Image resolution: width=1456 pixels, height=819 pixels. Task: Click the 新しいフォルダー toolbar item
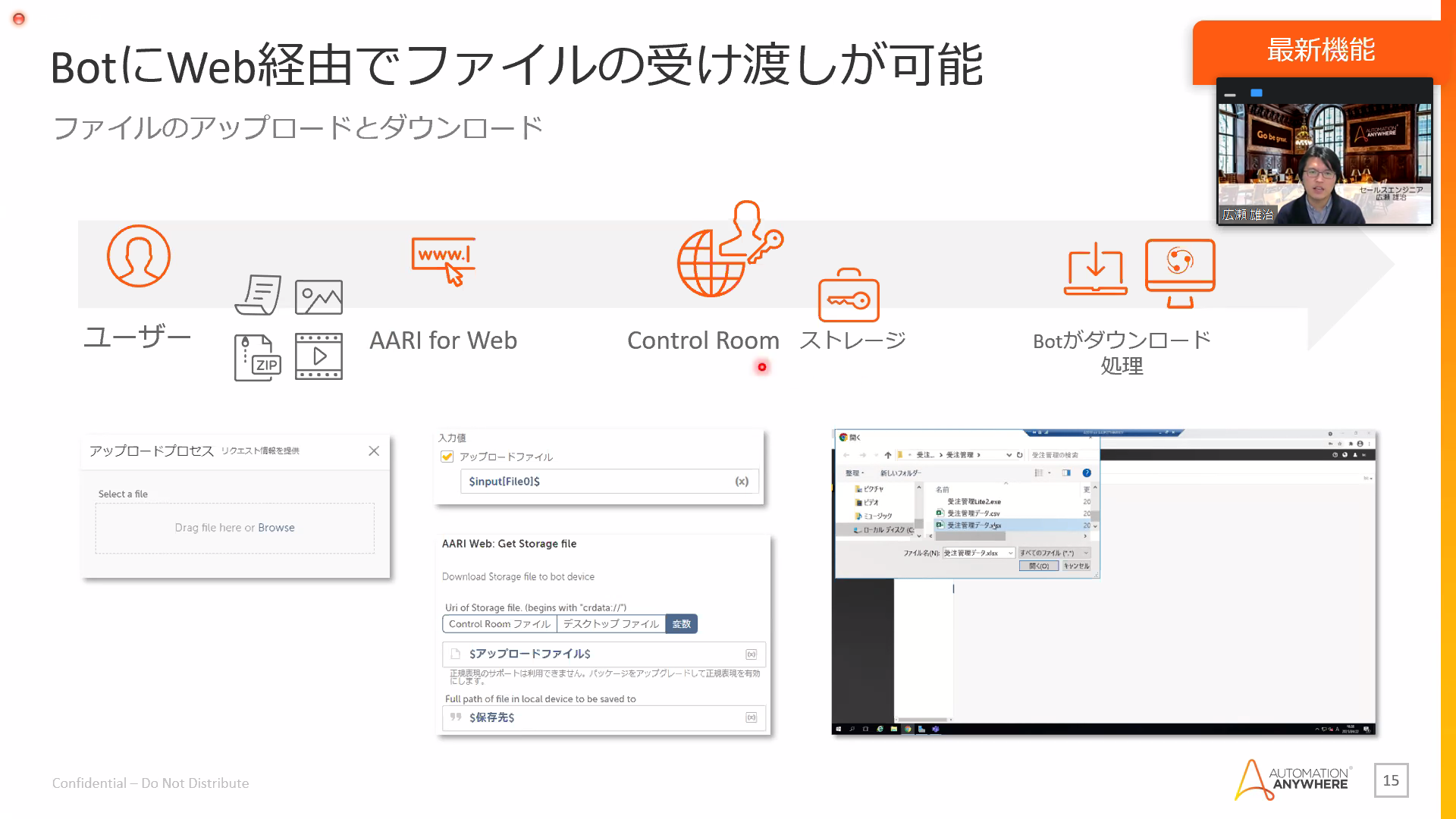click(900, 473)
